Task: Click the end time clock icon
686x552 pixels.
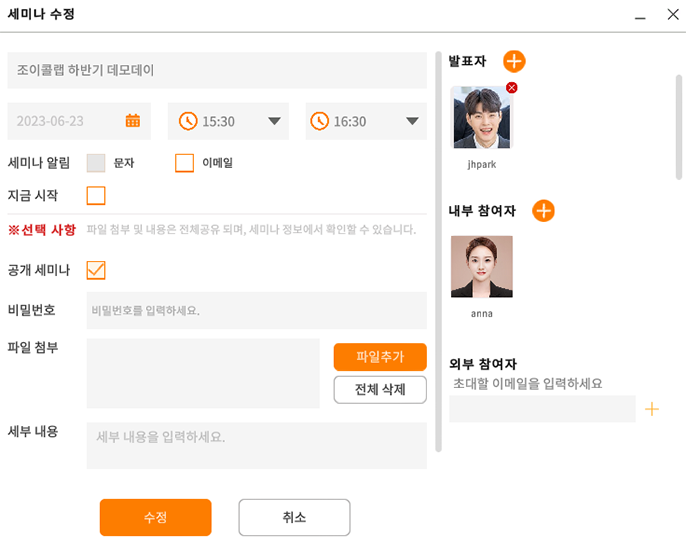Action: 319,121
